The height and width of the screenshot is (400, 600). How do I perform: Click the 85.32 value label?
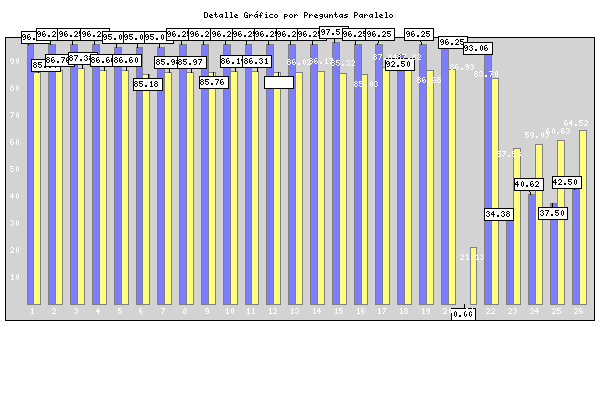coord(343,63)
